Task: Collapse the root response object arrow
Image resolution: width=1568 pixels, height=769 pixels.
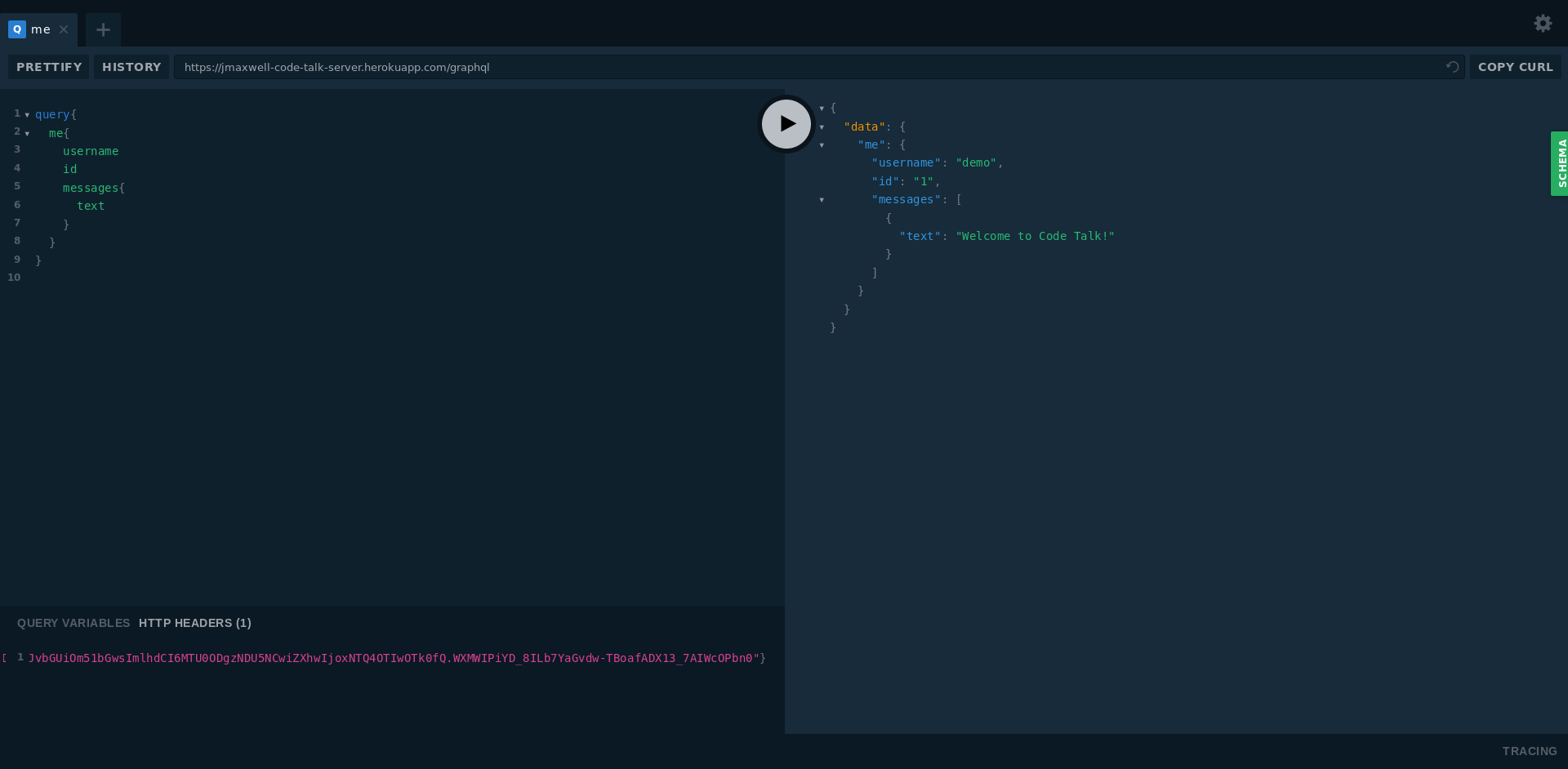Action: (x=822, y=109)
